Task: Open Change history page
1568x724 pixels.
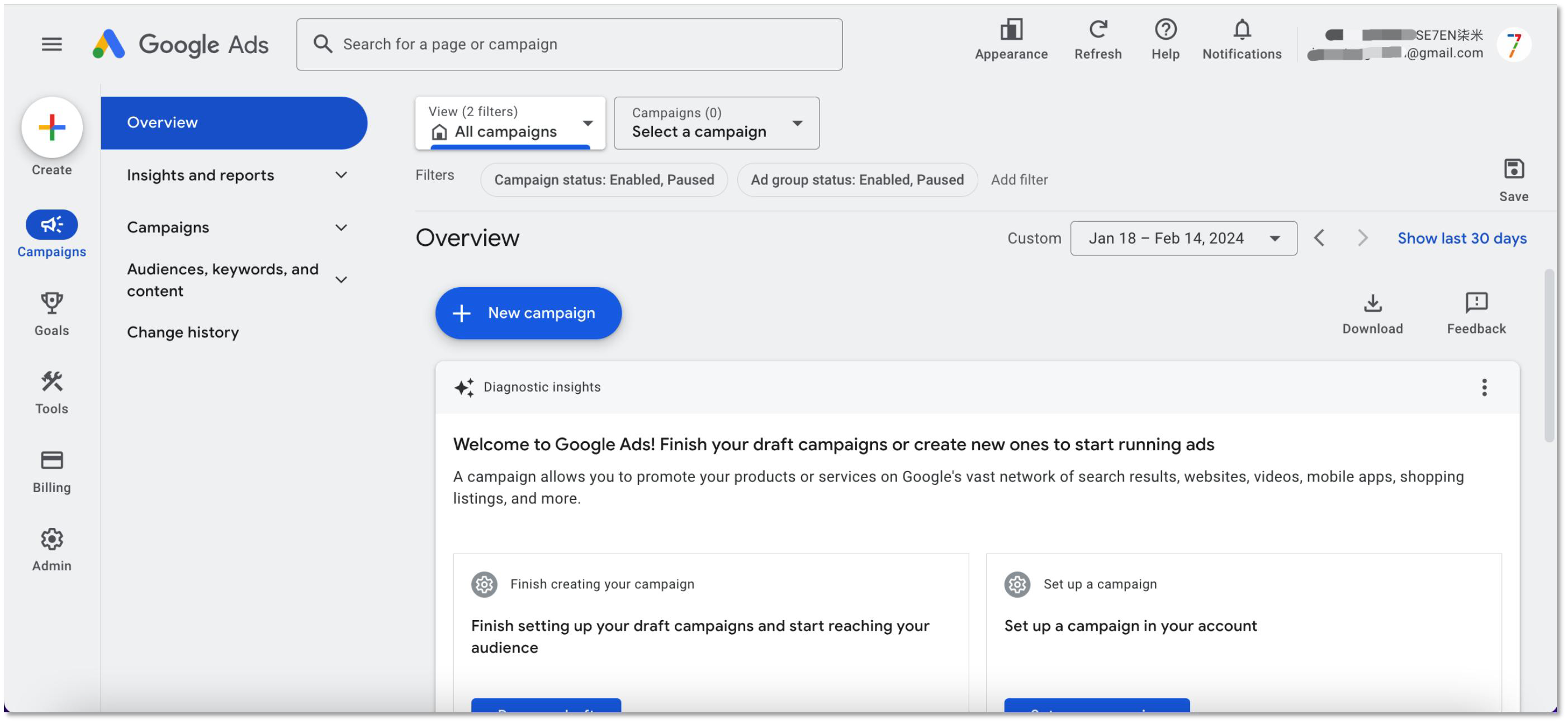Action: pyautogui.click(x=183, y=332)
